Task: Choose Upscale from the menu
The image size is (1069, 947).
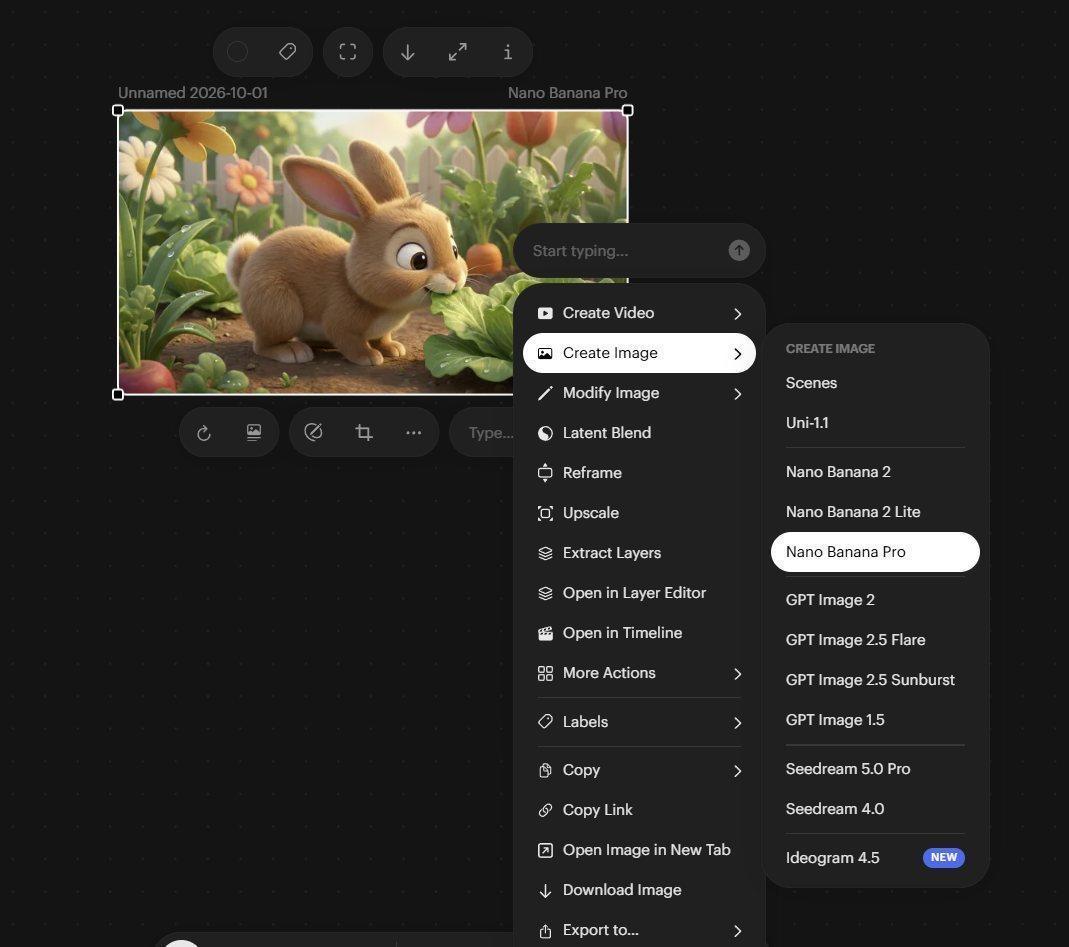Action: point(639,513)
